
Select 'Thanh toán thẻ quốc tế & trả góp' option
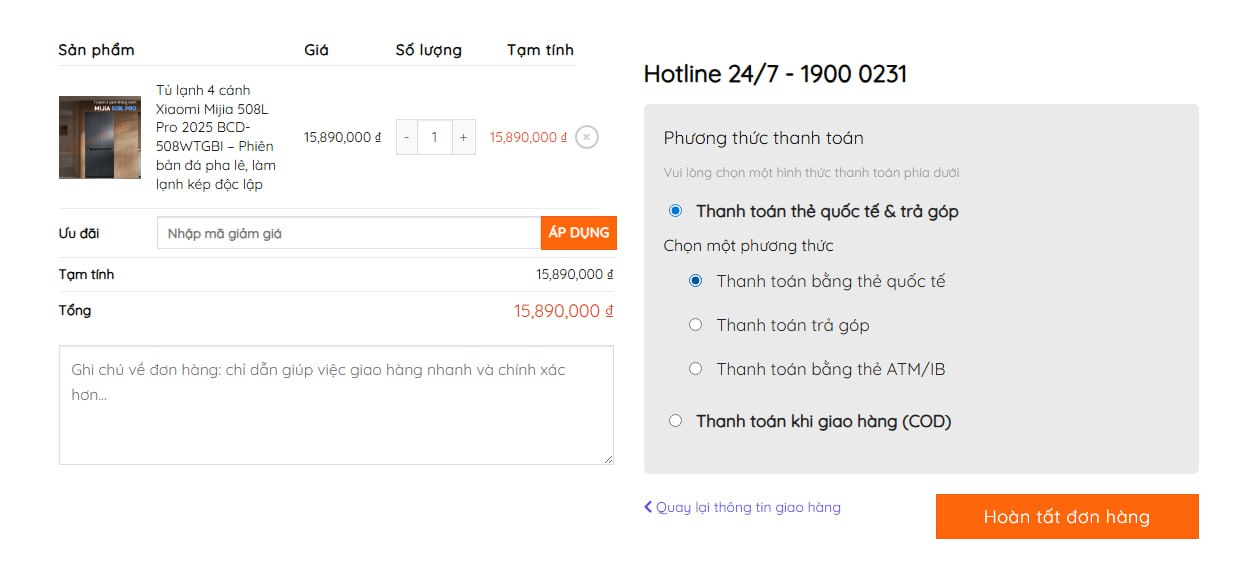tap(676, 211)
